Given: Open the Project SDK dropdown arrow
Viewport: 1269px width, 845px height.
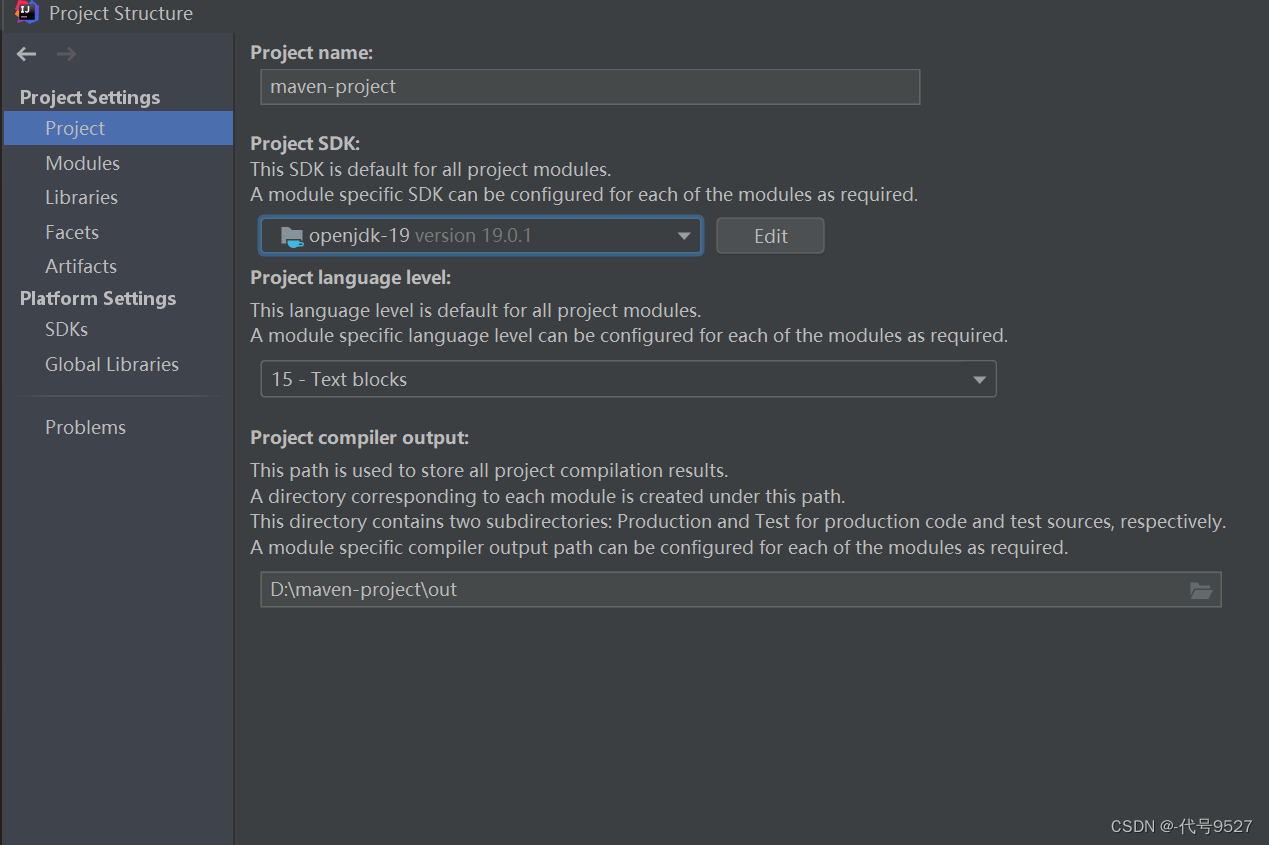Looking at the screenshot, I should tap(684, 236).
